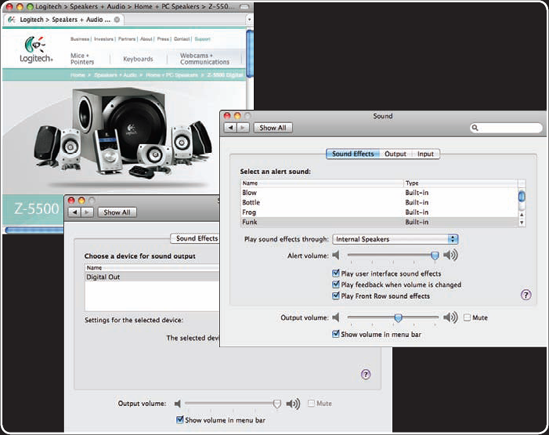Toggle Play user interface sound effects
The width and height of the screenshot is (549, 435).
tap(336, 273)
